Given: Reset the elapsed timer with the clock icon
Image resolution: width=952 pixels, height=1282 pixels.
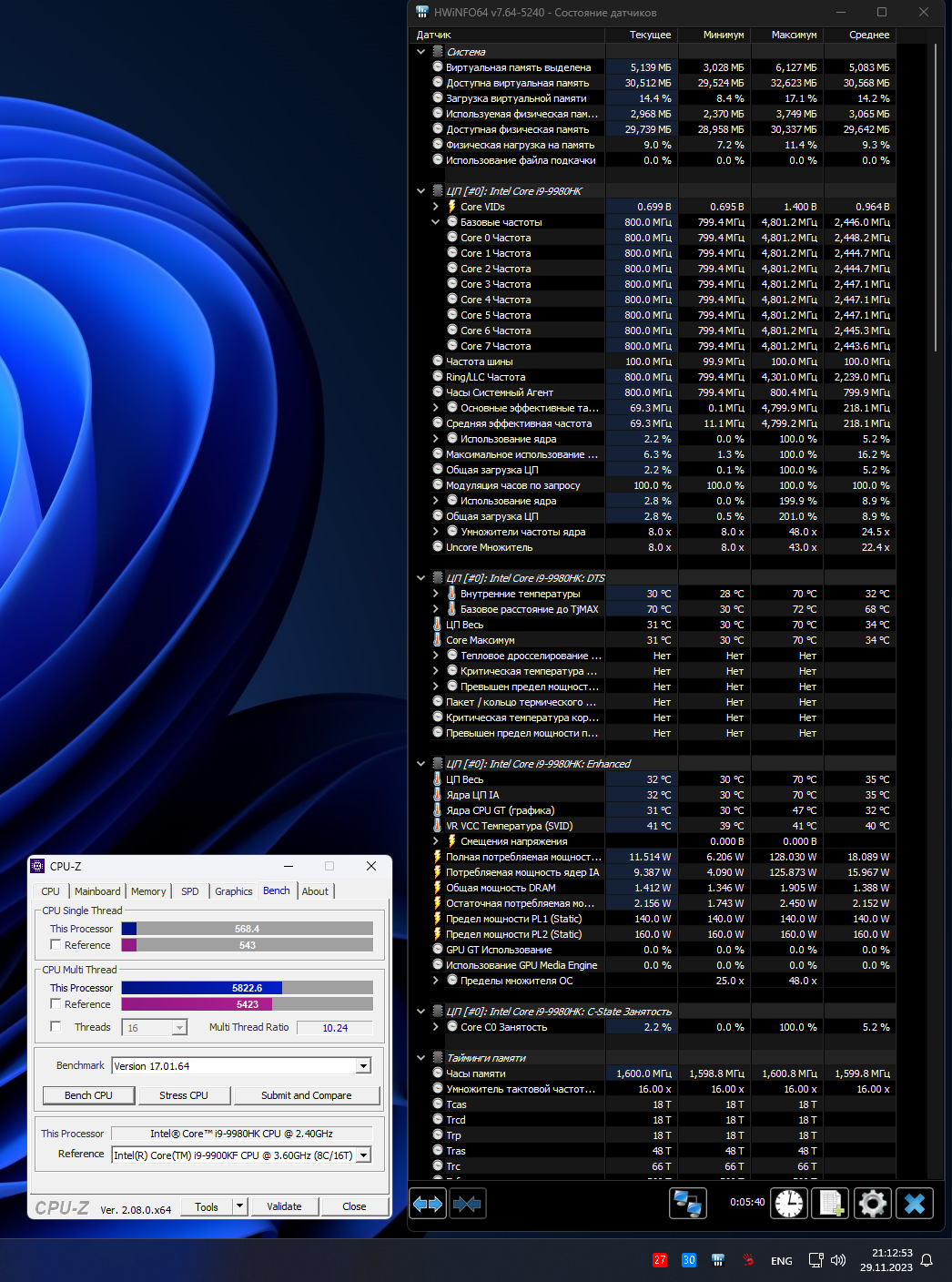Looking at the screenshot, I should click(789, 1204).
